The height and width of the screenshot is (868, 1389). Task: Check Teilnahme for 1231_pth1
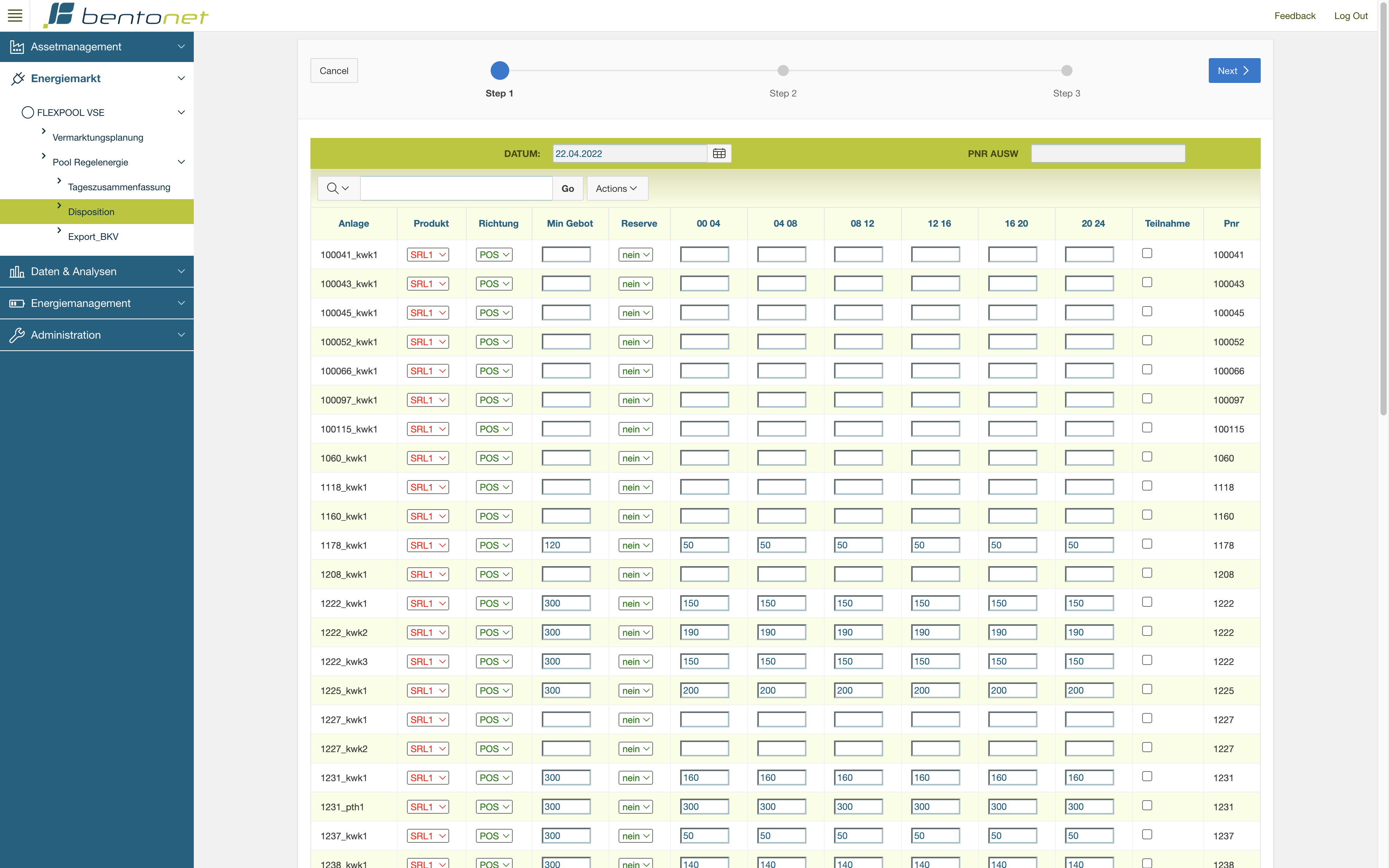pyautogui.click(x=1147, y=806)
